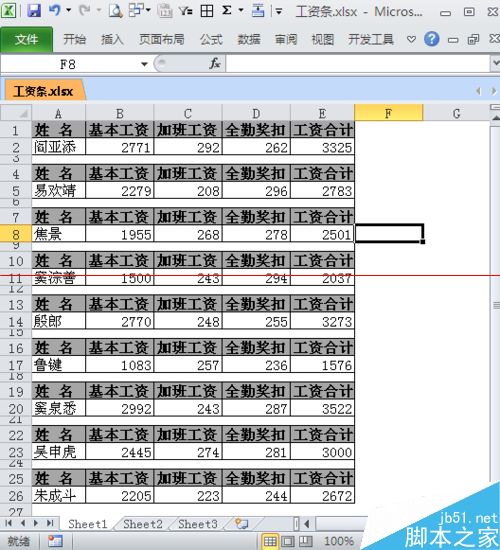
Task: Expand the formula bar with right-edge arrow
Action: point(495,64)
